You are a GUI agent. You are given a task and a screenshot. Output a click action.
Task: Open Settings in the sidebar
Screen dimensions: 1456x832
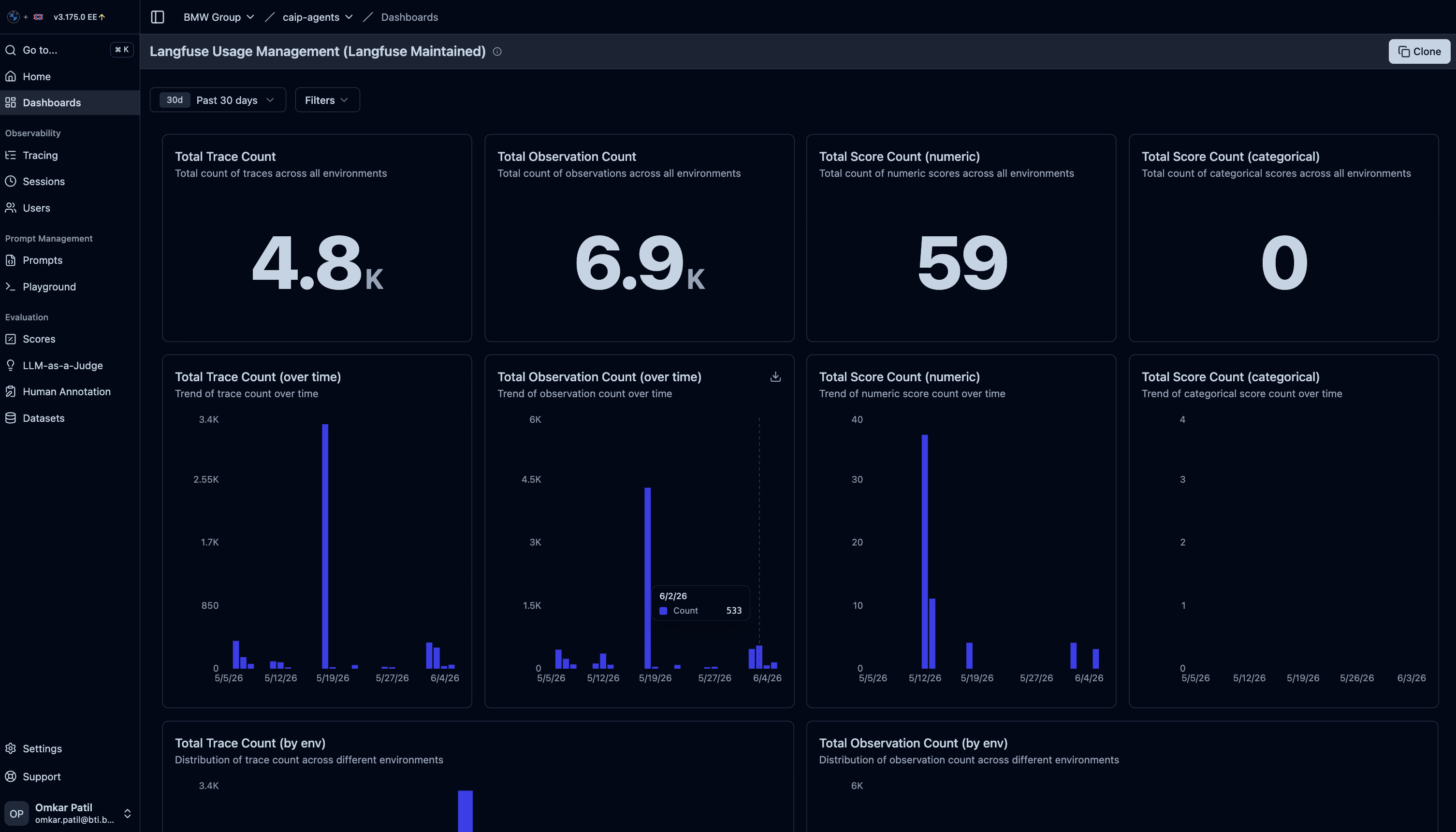click(69, 748)
